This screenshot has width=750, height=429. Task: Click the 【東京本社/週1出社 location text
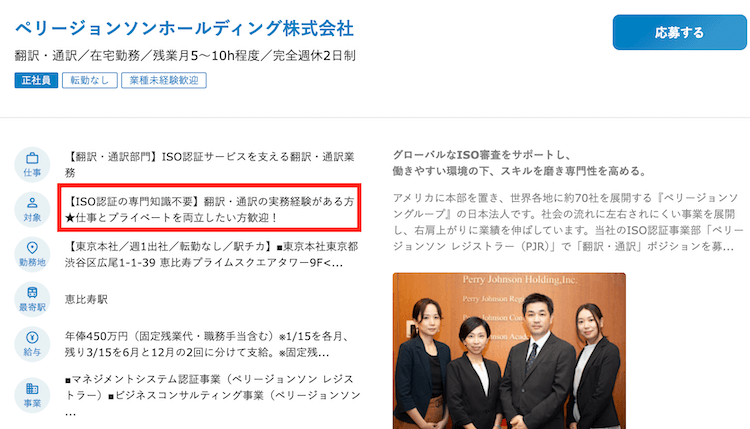click(x=211, y=254)
